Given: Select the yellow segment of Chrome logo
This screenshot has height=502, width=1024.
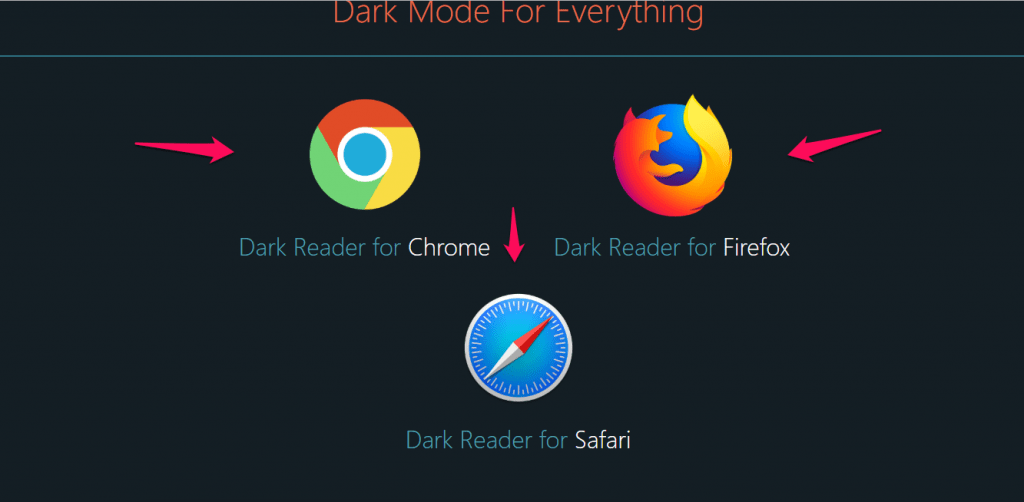Looking at the screenshot, I should point(398,170).
